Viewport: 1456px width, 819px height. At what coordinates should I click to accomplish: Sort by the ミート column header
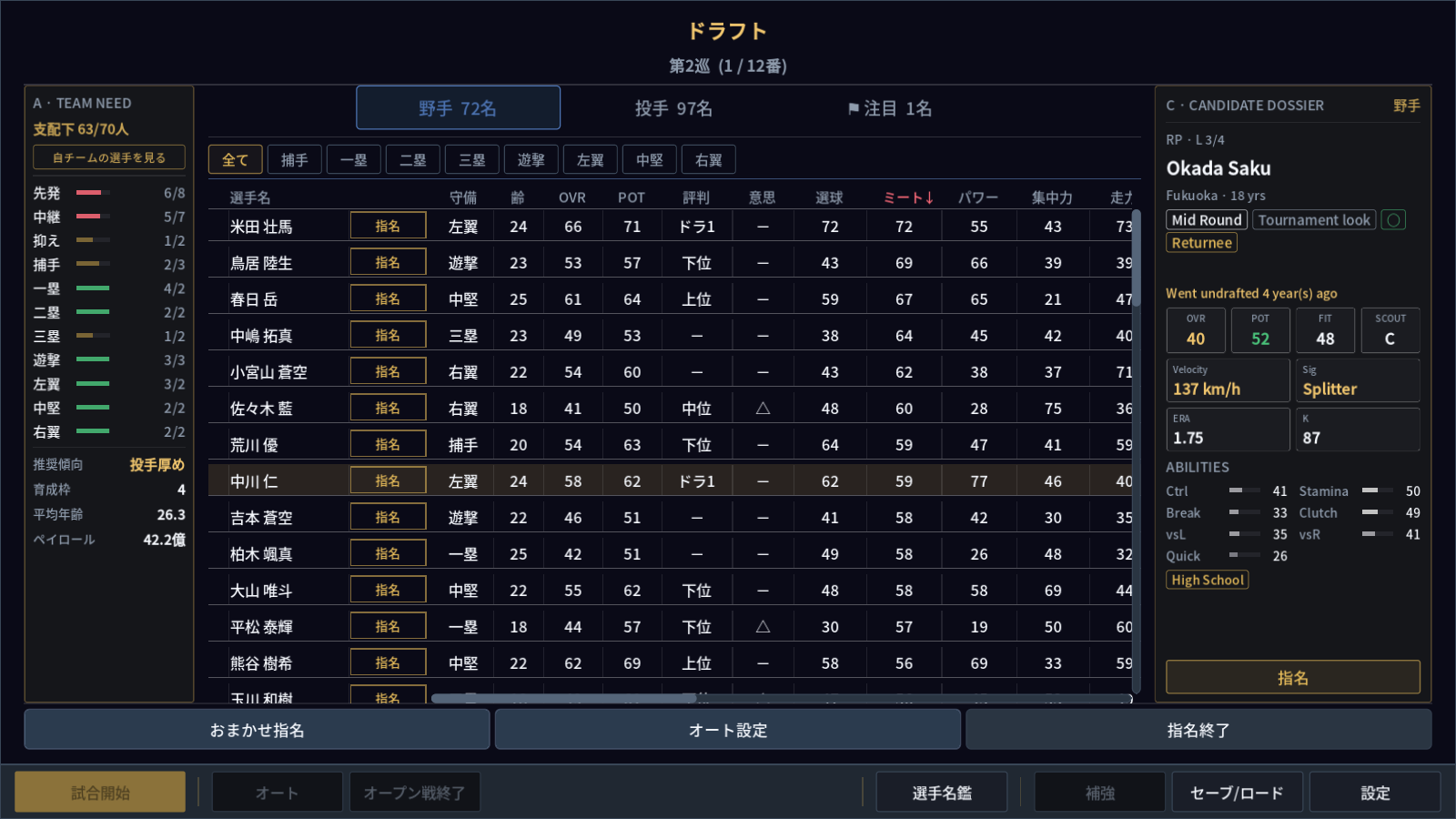click(x=908, y=197)
